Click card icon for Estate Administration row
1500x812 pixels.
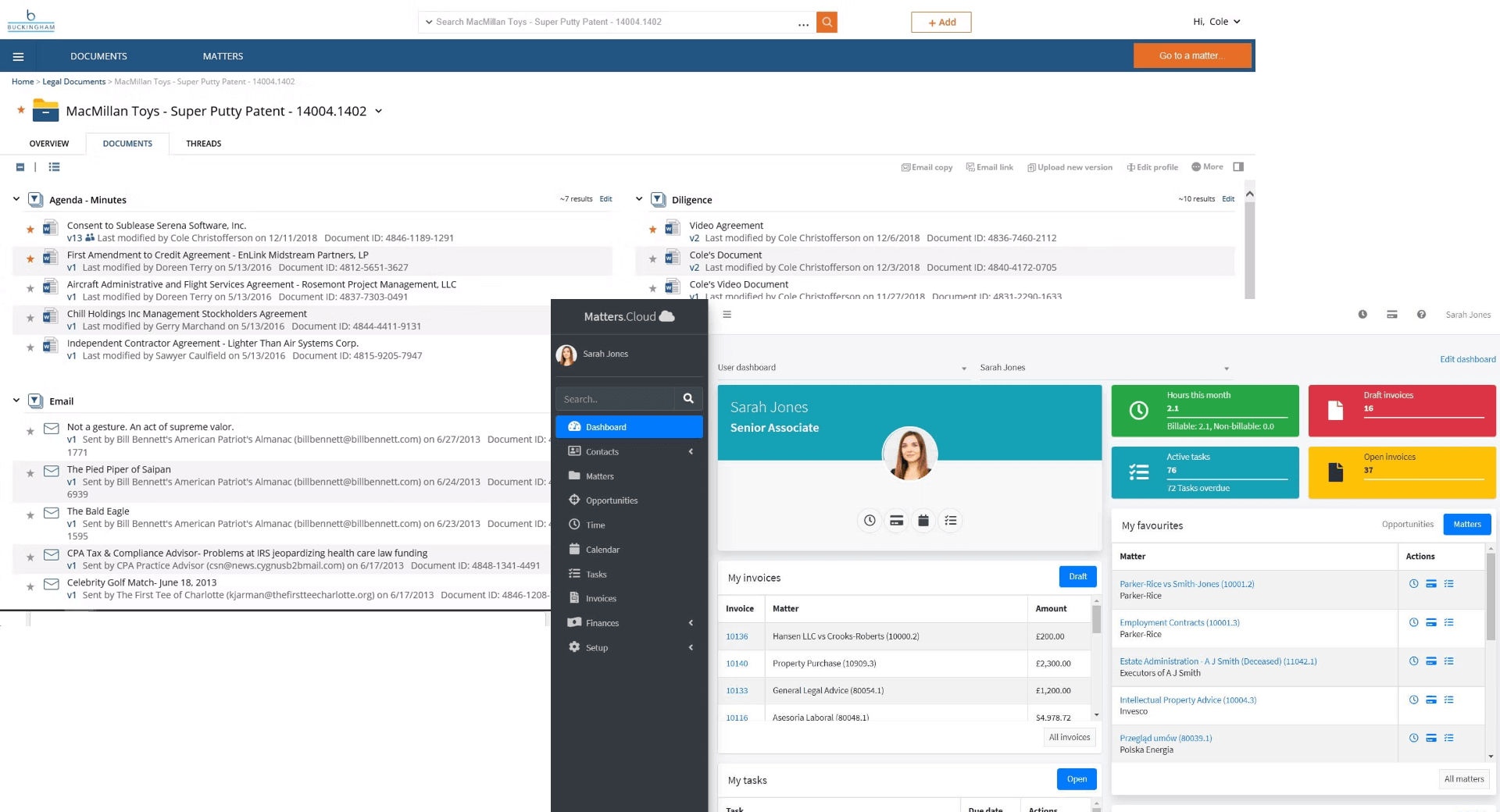(x=1431, y=661)
